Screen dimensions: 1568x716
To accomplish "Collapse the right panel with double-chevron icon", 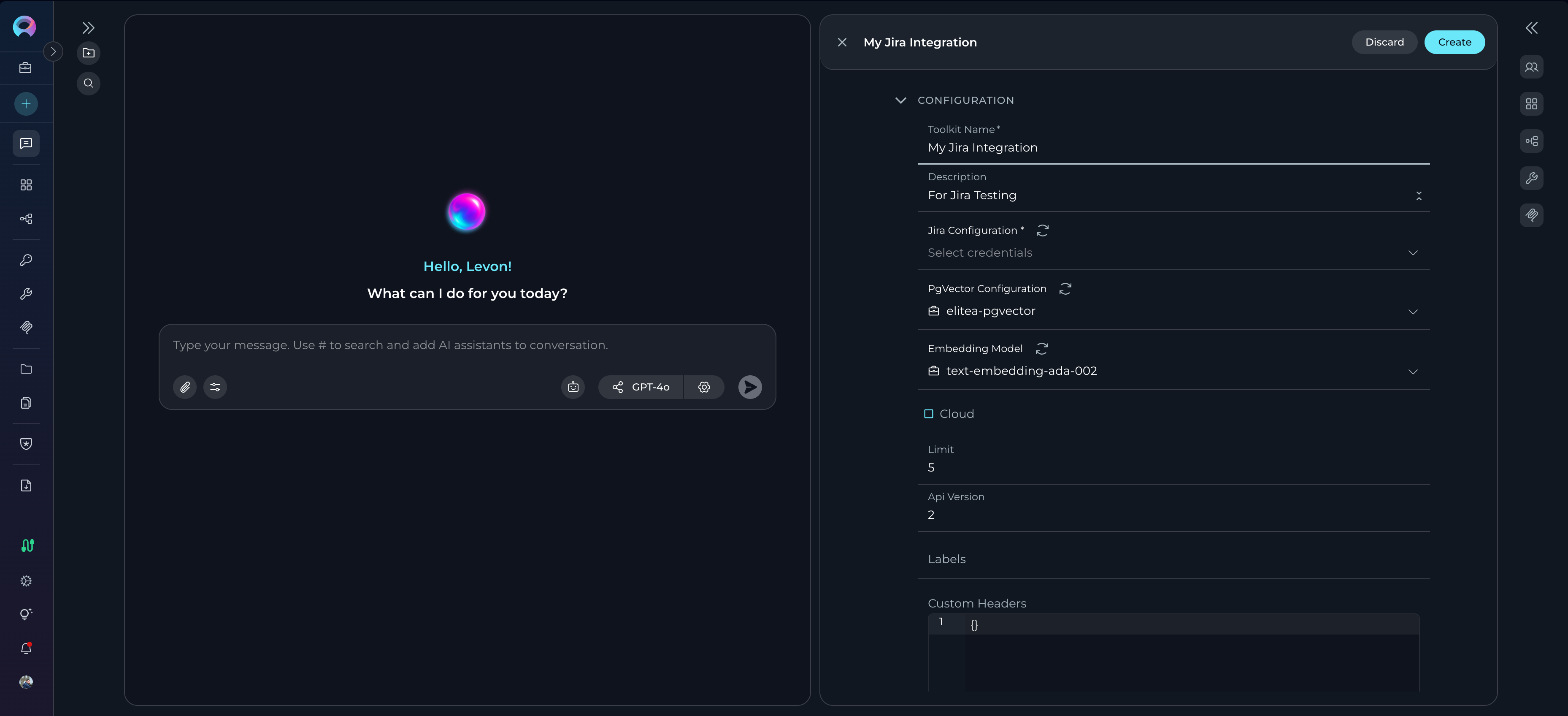I will pos(1532,27).
